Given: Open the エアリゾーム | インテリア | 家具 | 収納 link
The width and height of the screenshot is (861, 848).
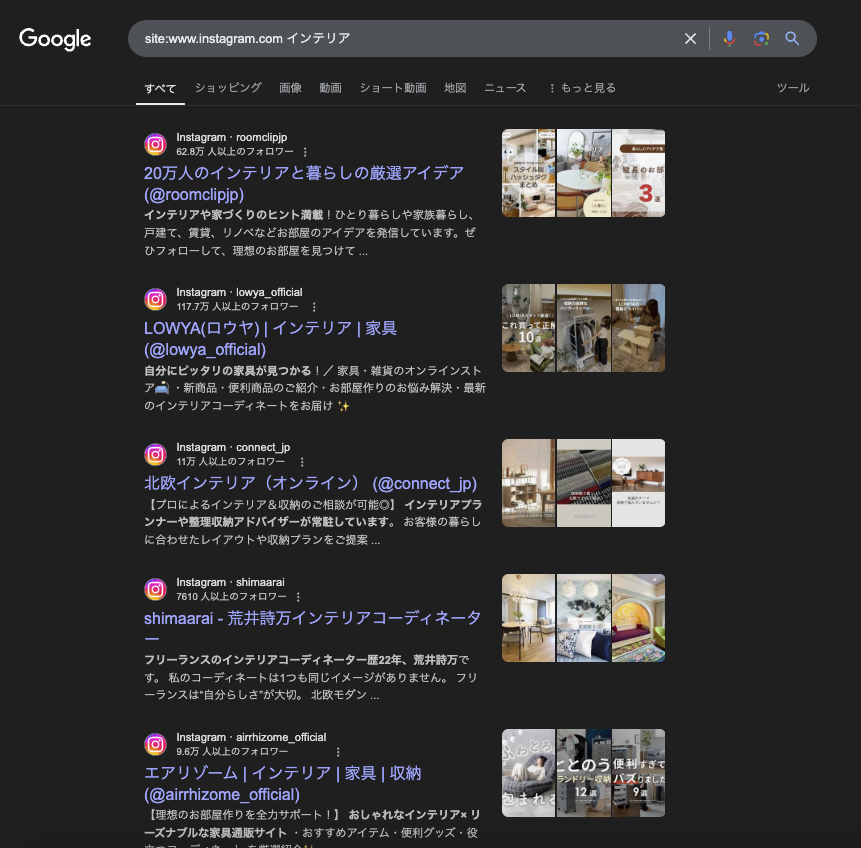Looking at the screenshot, I should coord(282,784).
